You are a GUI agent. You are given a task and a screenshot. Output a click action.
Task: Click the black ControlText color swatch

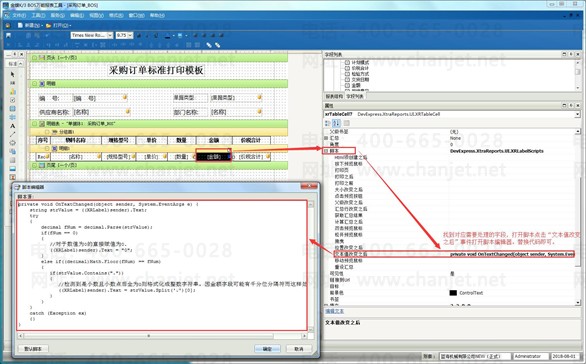(453, 293)
